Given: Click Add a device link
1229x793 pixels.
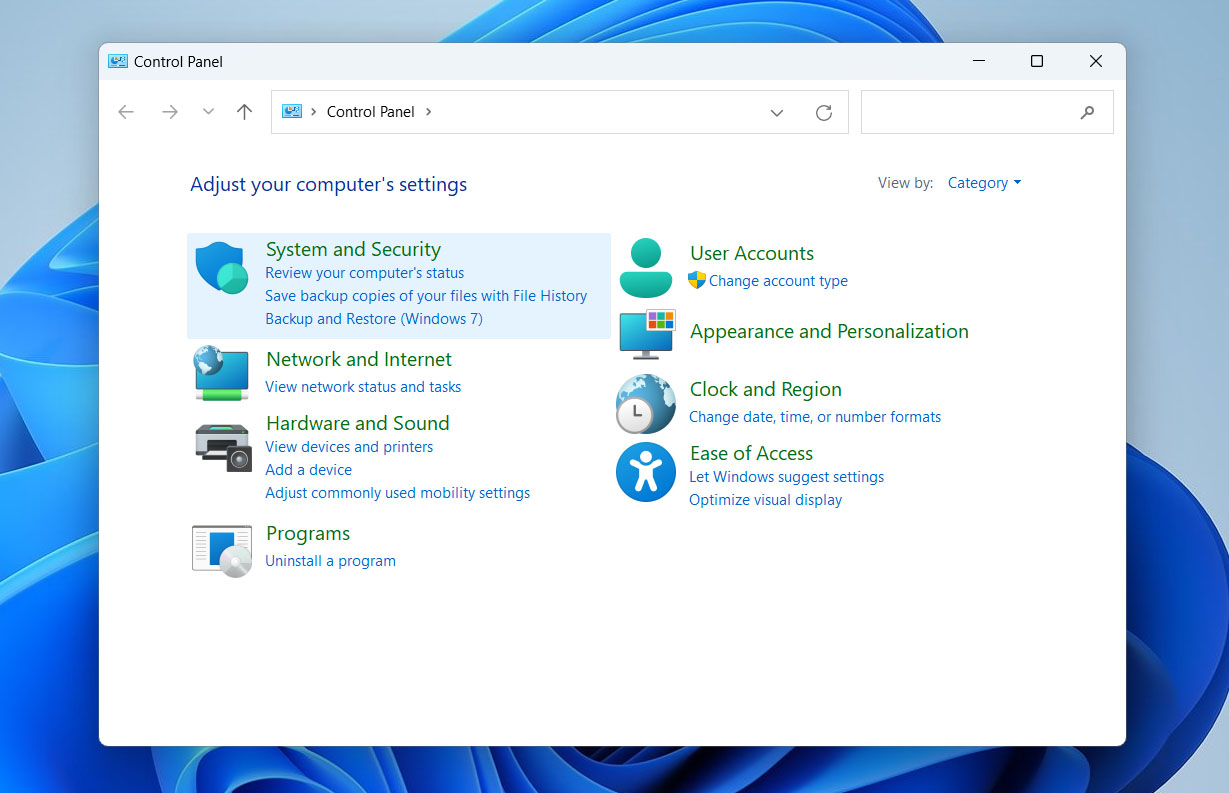Looking at the screenshot, I should pos(308,470).
